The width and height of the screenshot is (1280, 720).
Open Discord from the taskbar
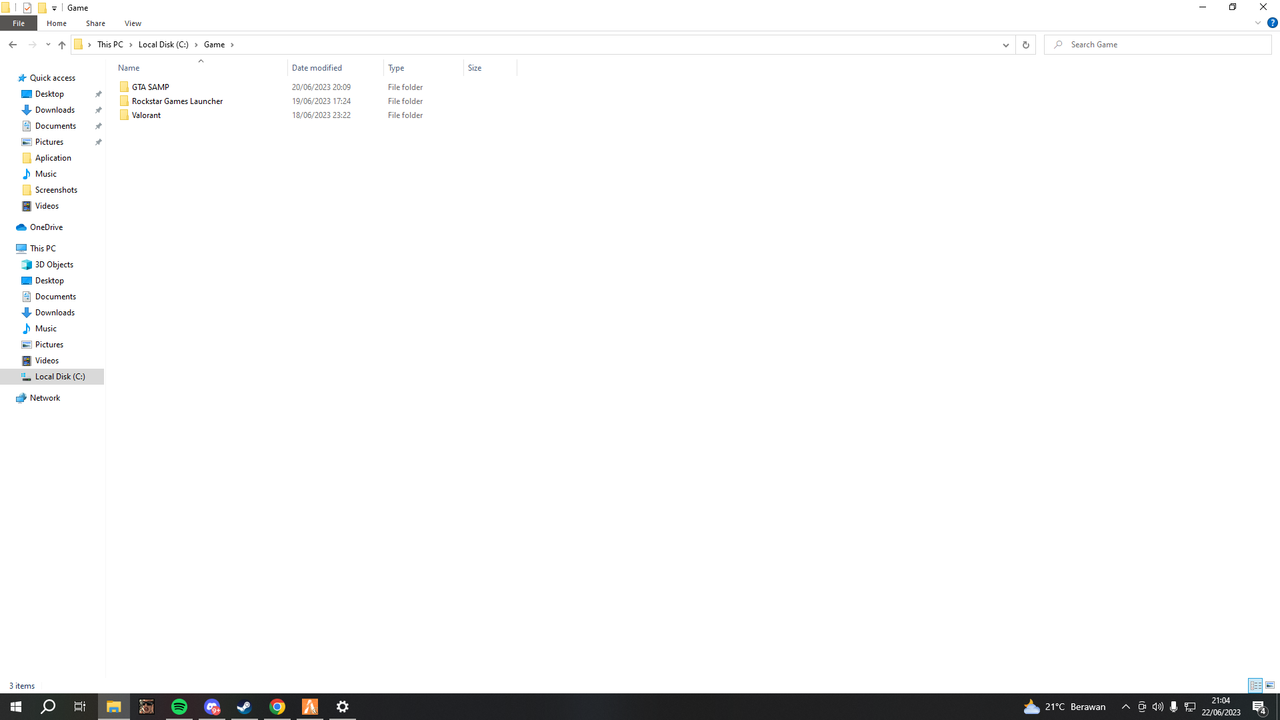click(x=212, y=707)
